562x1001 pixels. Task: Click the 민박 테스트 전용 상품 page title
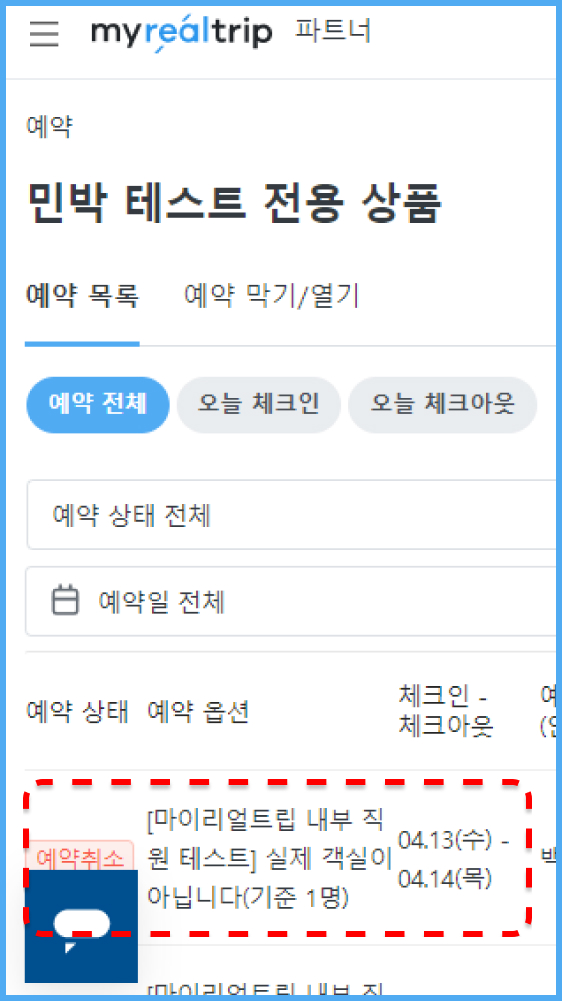[234, 204]
